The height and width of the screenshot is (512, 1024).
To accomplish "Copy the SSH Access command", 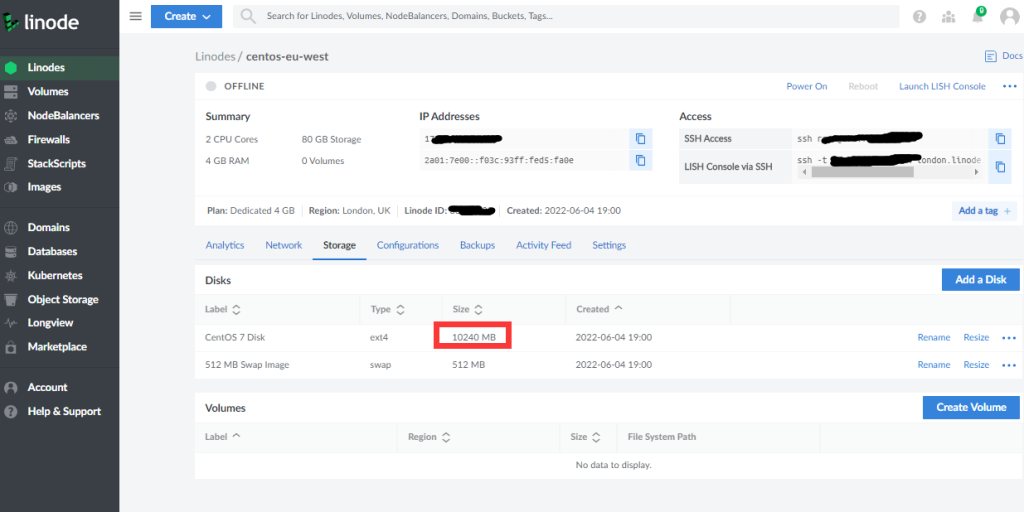I will click(1000, 138).
